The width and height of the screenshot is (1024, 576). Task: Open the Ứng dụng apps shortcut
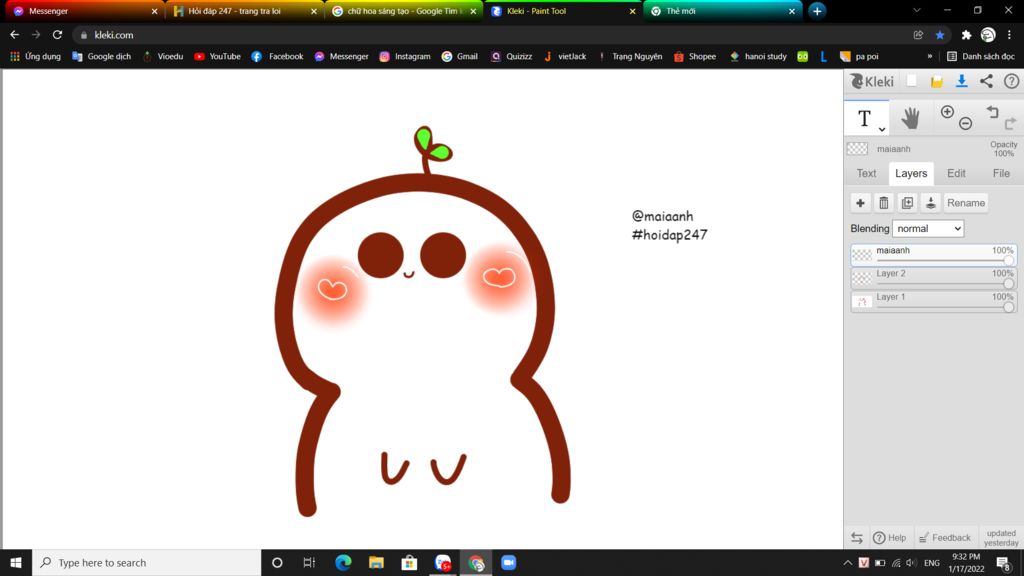(x=35, y=57)
